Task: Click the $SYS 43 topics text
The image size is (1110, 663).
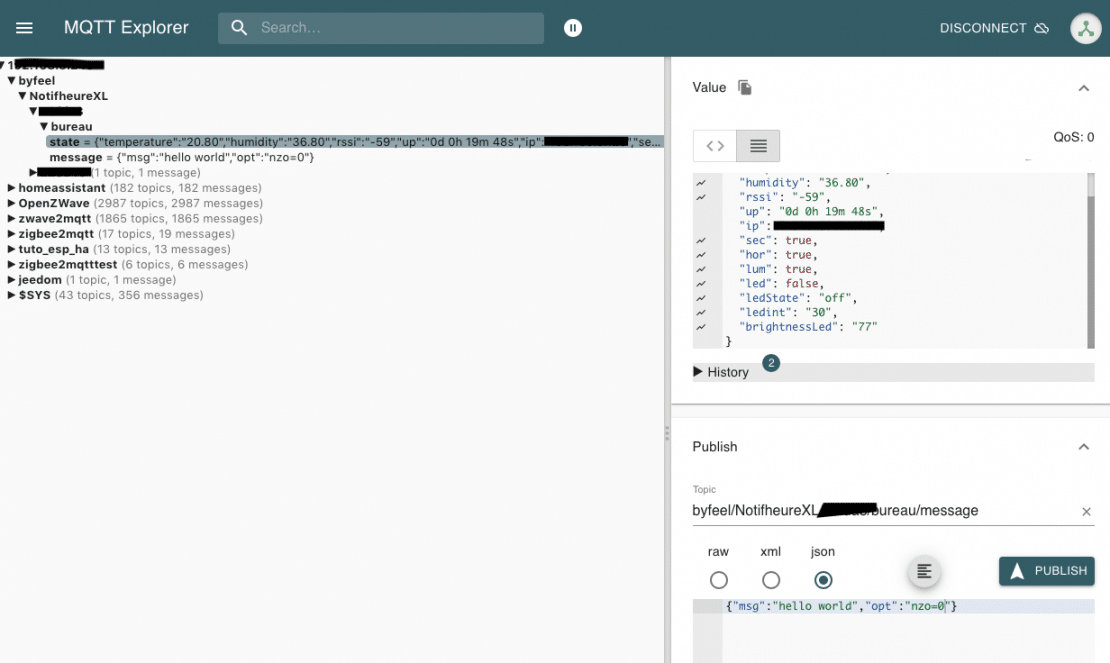Action: pyautogui.click(x=129, y=295)
